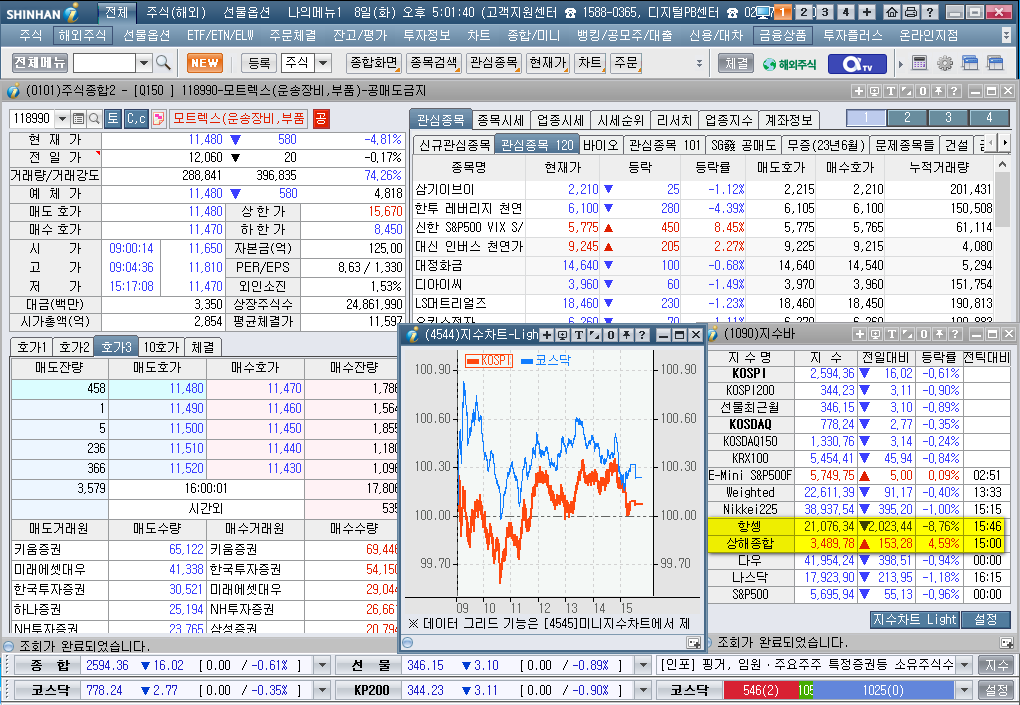1020x705 pixels.
Task: Select group 2 button above watchlist
Action: (x=907, y=118)
